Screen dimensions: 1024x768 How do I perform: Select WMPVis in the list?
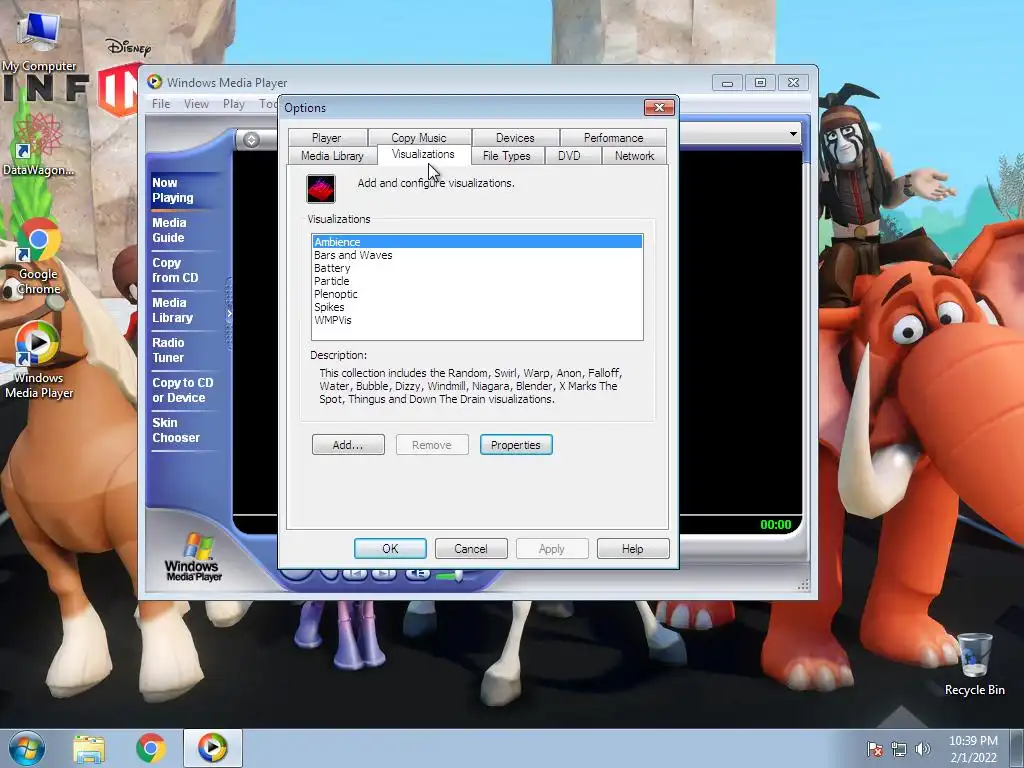click(477, 320)
